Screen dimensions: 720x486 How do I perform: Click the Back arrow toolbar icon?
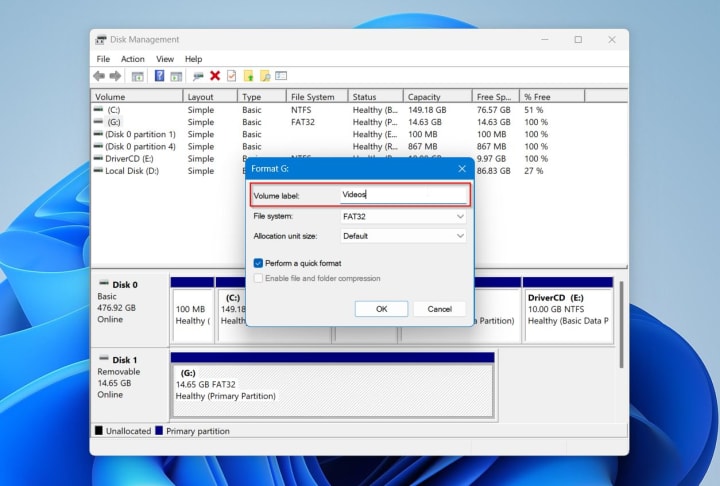coord(99,76)
